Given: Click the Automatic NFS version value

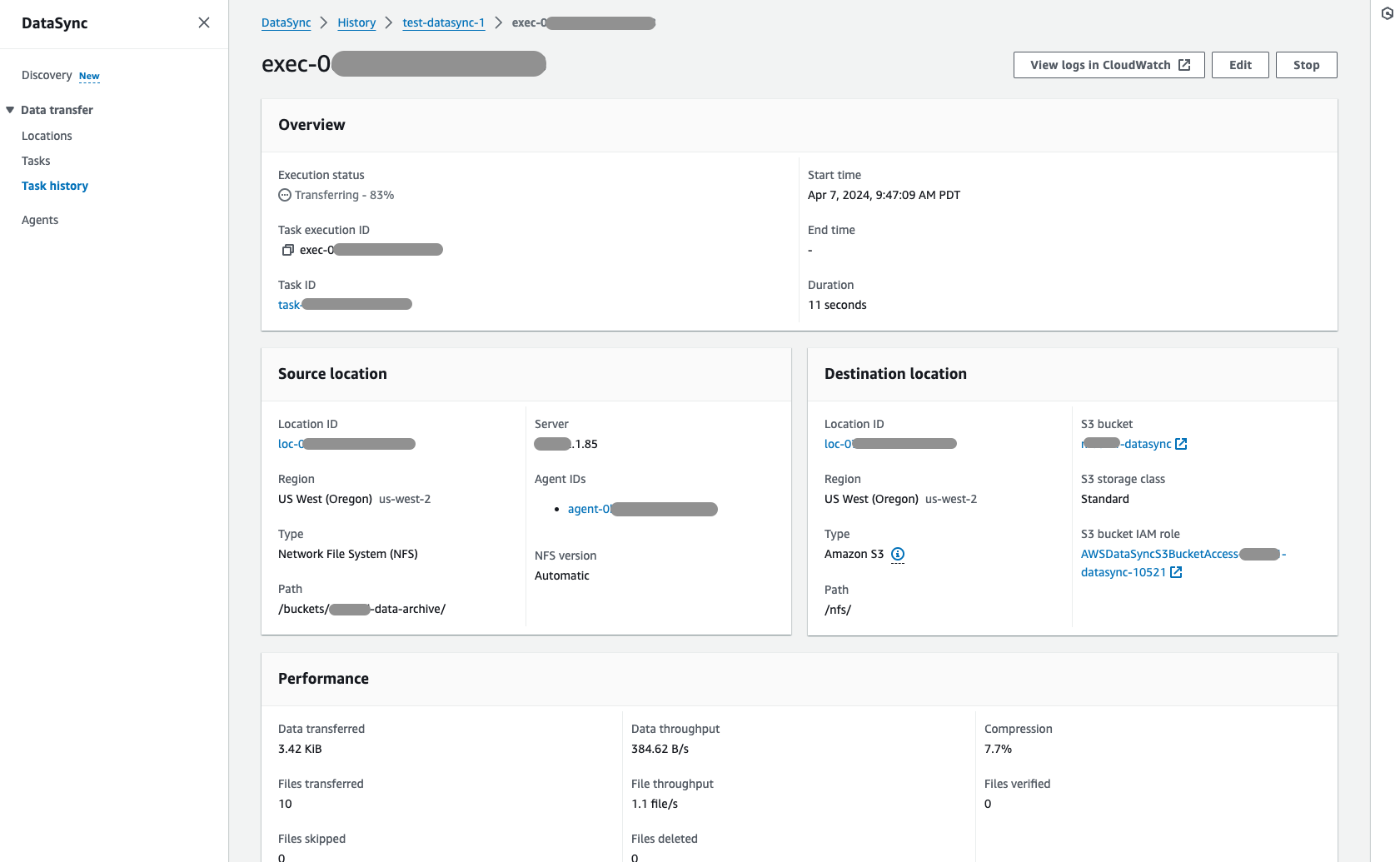Looking at the screenshot, I should [562, 575].
